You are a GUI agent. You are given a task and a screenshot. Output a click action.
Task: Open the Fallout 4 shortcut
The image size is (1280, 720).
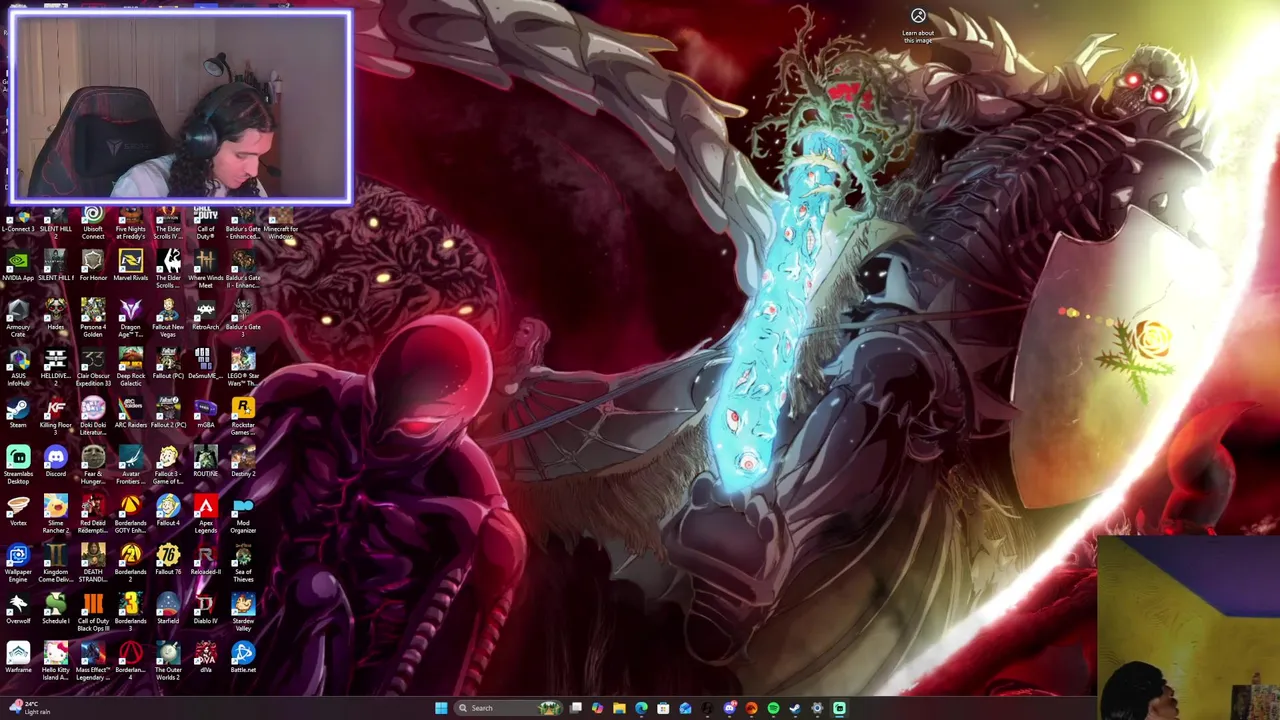168,511
